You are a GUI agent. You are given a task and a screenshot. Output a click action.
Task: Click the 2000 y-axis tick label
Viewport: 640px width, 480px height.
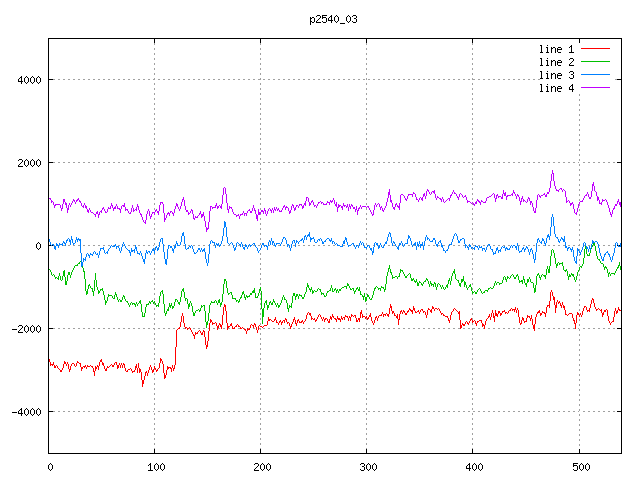pyautogui.click(x=28, y=163)
